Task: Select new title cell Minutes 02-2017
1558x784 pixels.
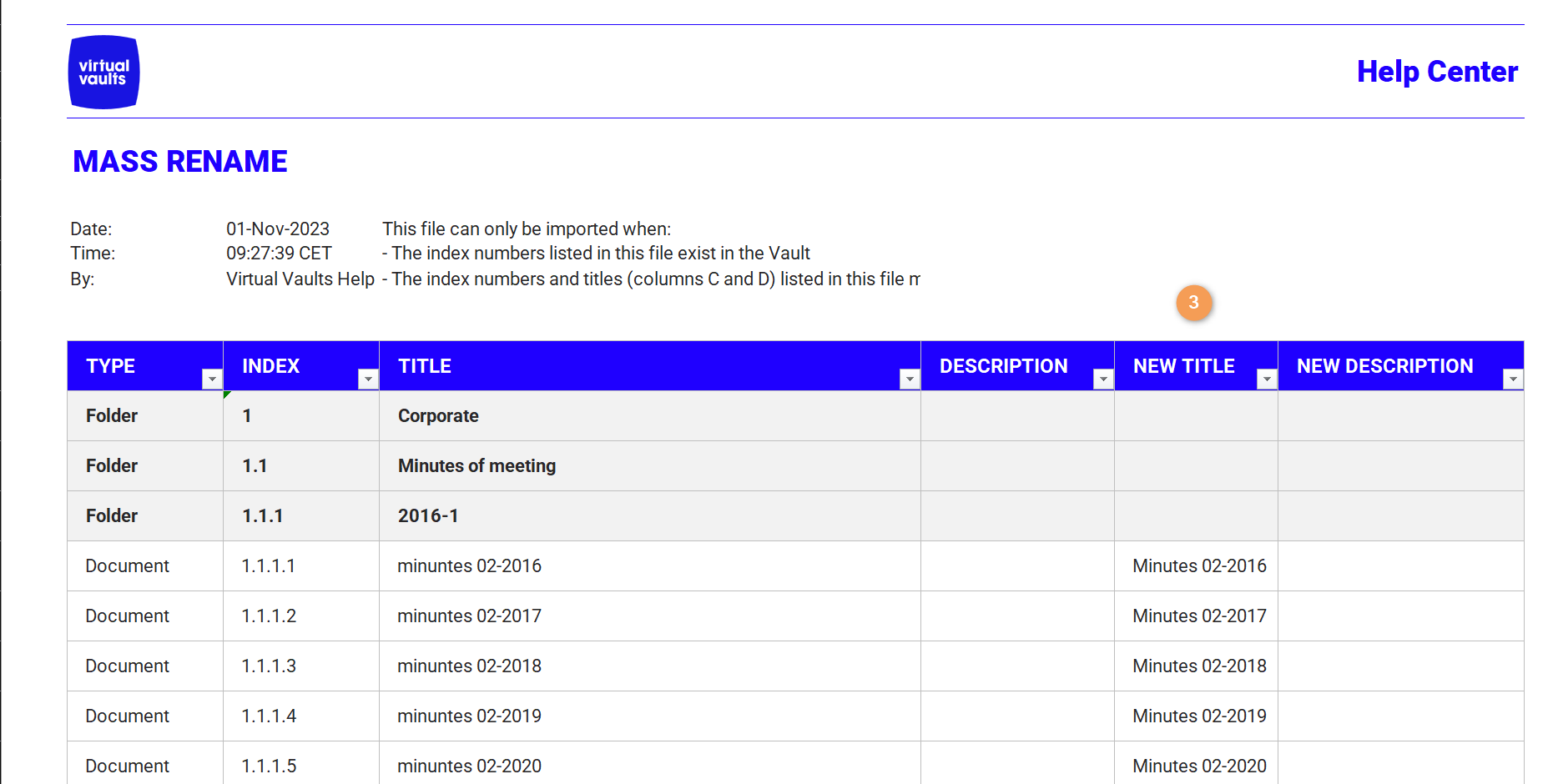Action: coord(1197,616)
